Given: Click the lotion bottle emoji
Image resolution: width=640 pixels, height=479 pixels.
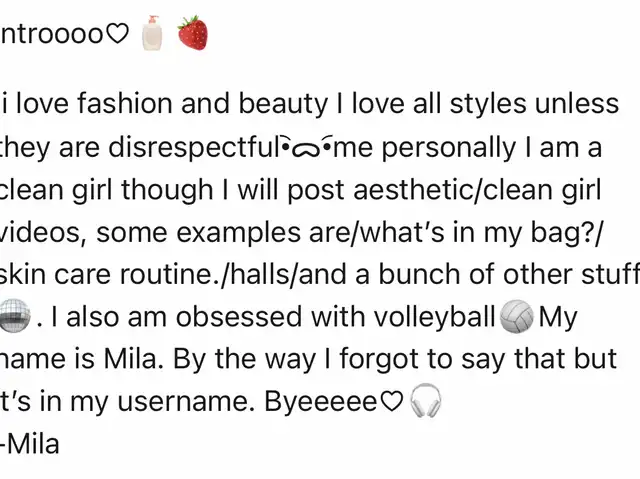Looking at the screenshot, I should coord(152,33).
